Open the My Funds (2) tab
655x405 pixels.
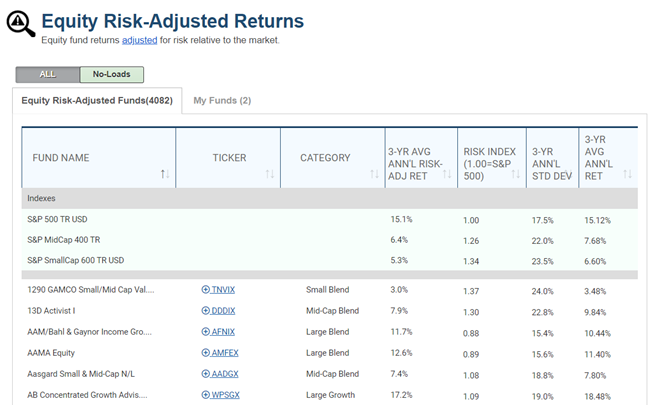[x=222, y=101]
